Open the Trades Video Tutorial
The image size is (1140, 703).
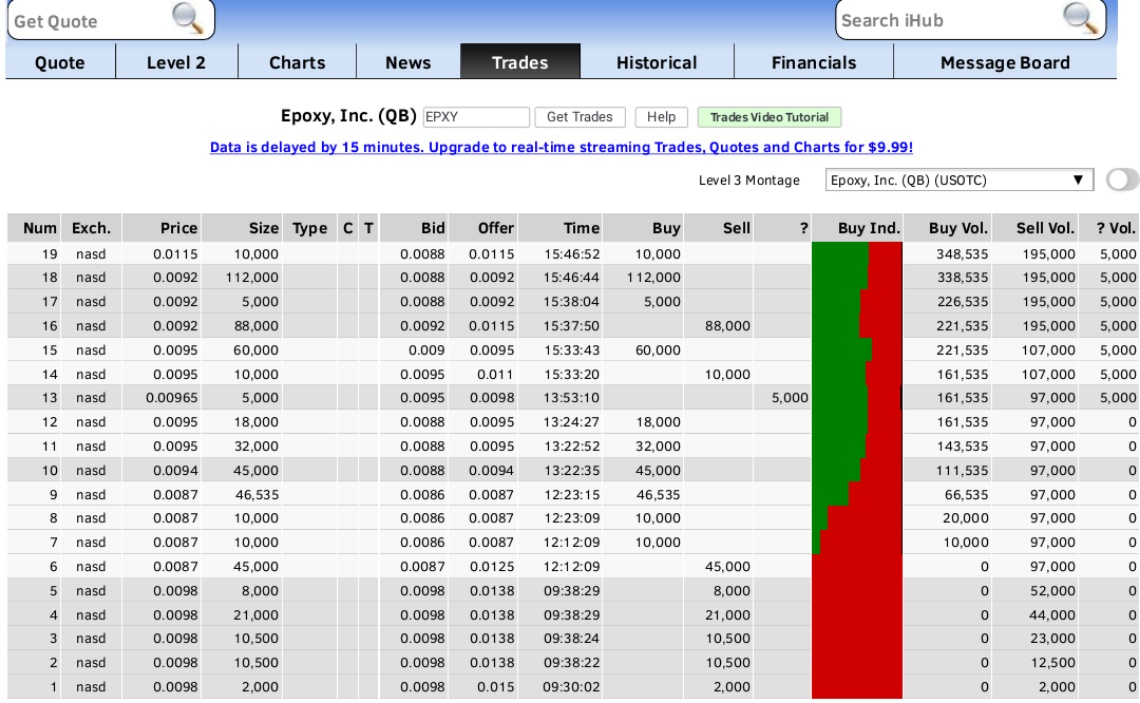pos(769,117)
